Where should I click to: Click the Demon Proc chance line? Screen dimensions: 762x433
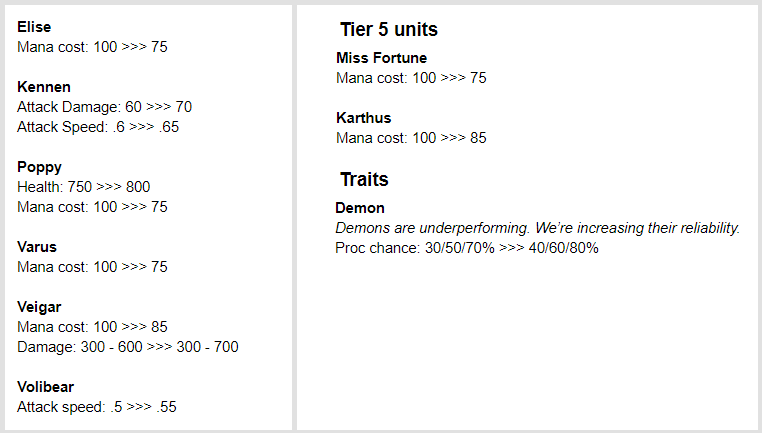pyautogui.click(x=466, y=248)
